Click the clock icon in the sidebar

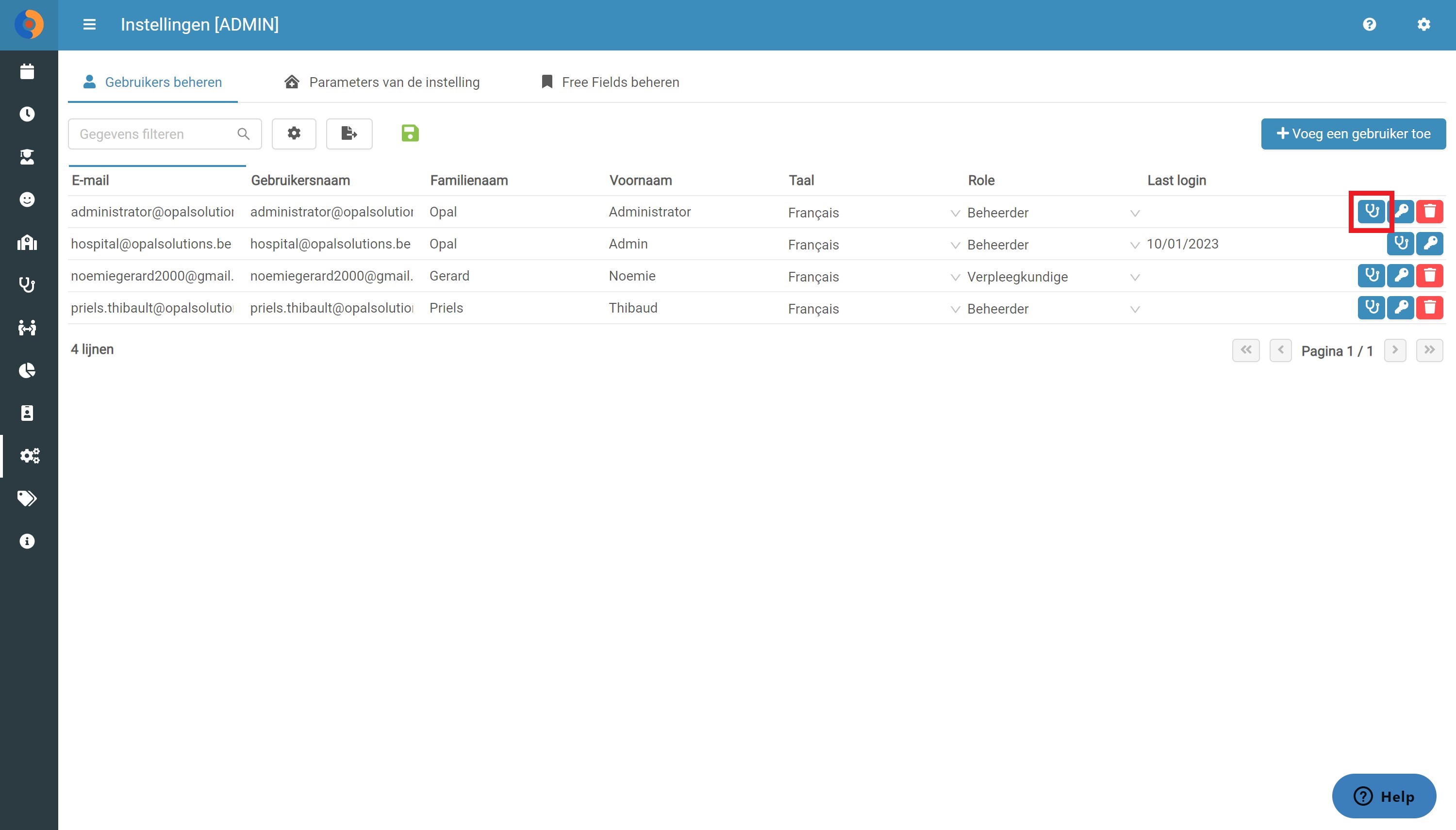pyautogui.click(x=27, y=114)
